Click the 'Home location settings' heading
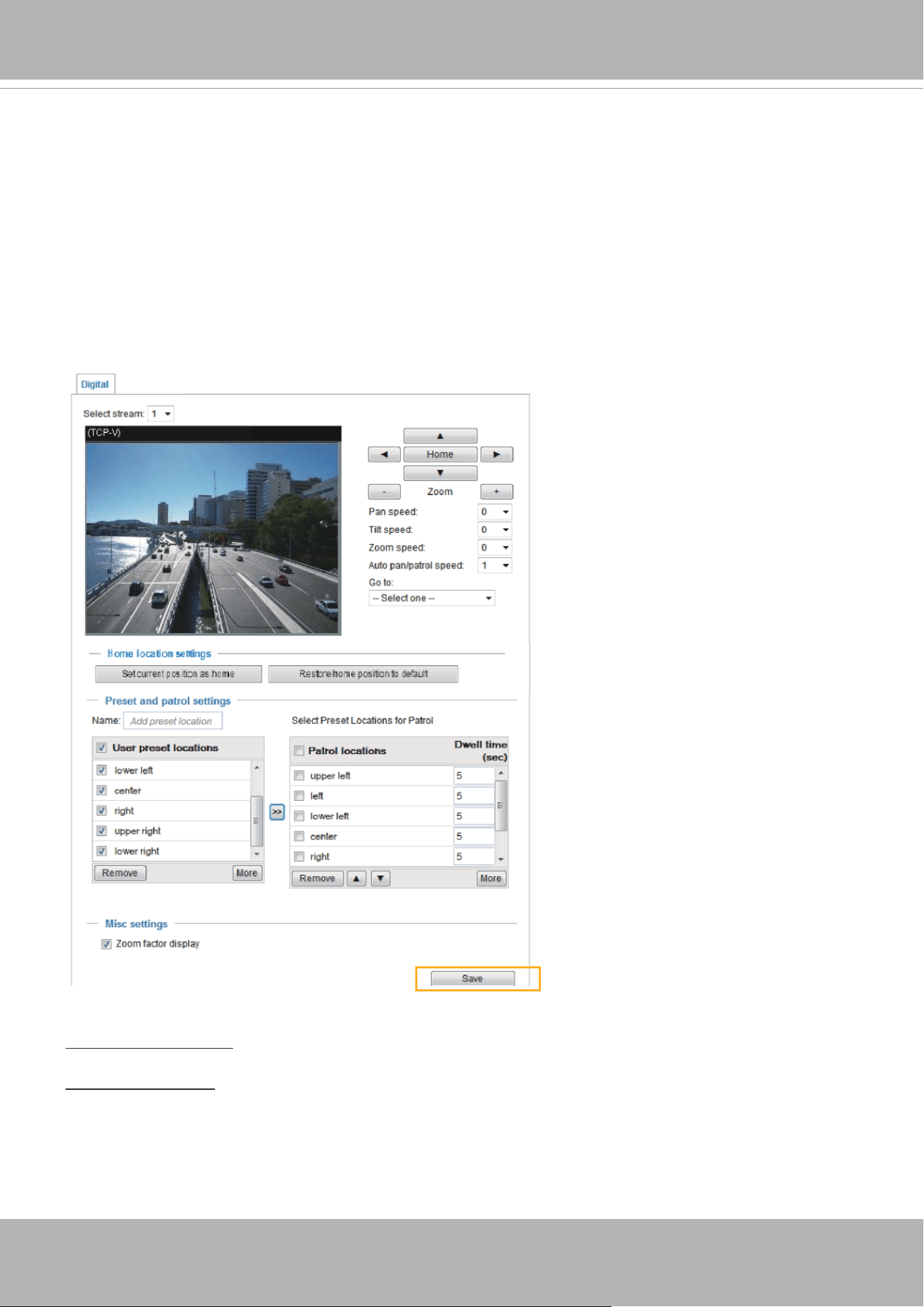924x1307 pixels. tap(159, 654)
